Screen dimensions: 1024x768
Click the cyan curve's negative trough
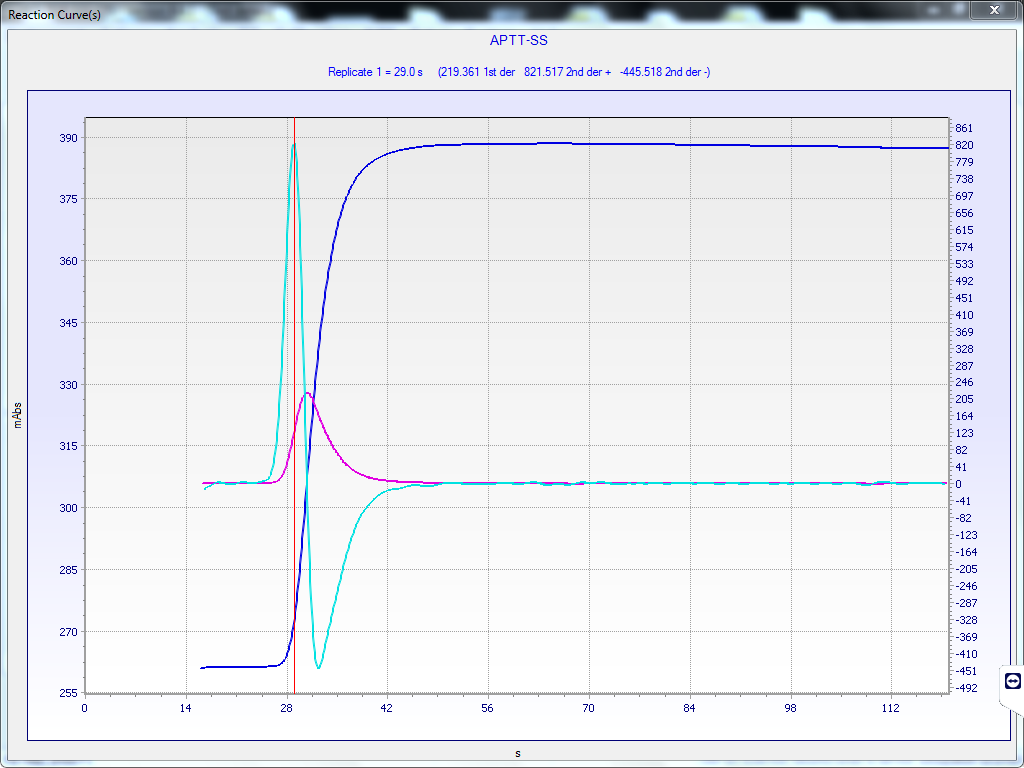pyautogui.click(x=318, y=667)
